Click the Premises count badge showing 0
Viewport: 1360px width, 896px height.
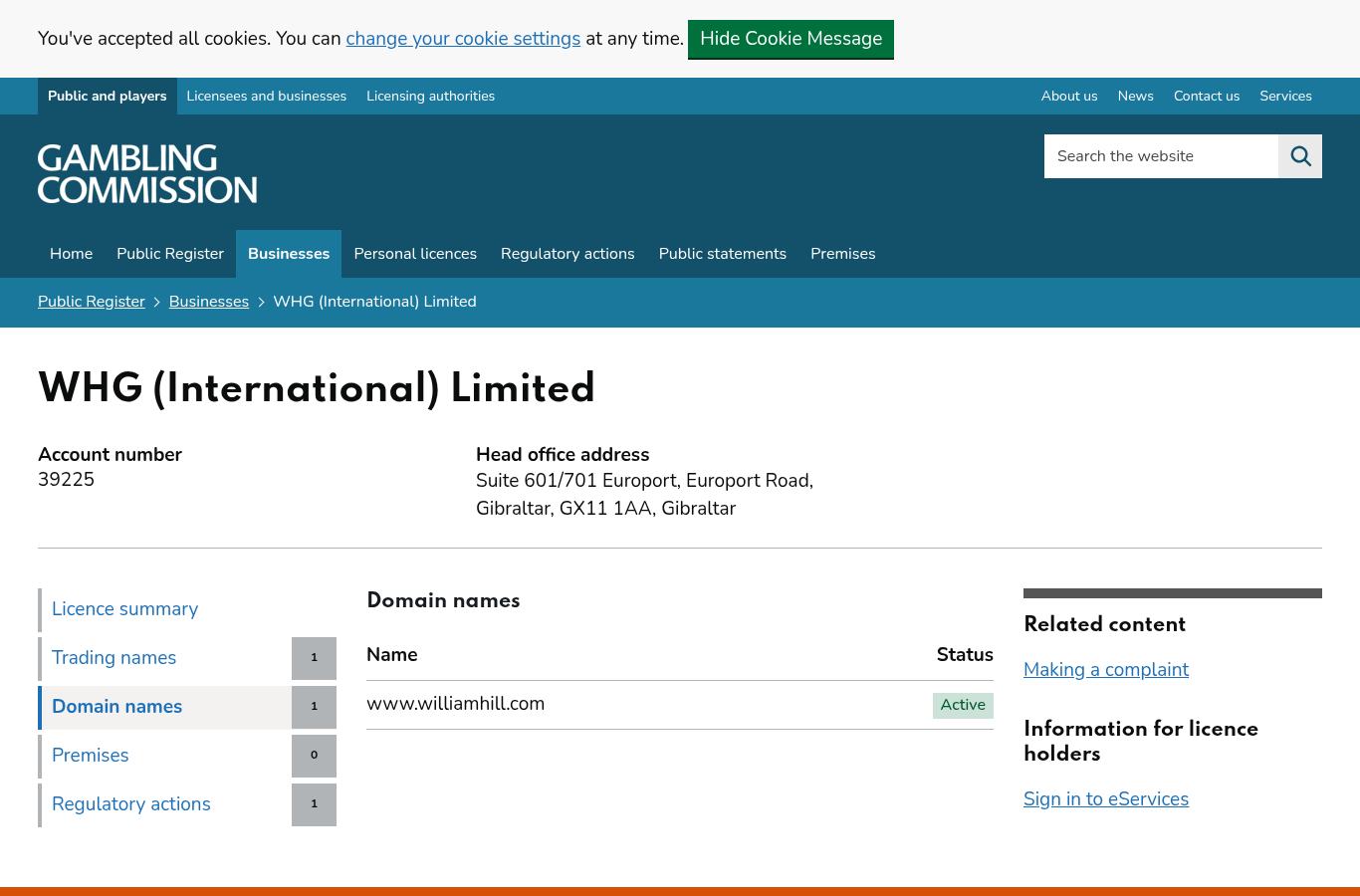(x=314, y=756)
